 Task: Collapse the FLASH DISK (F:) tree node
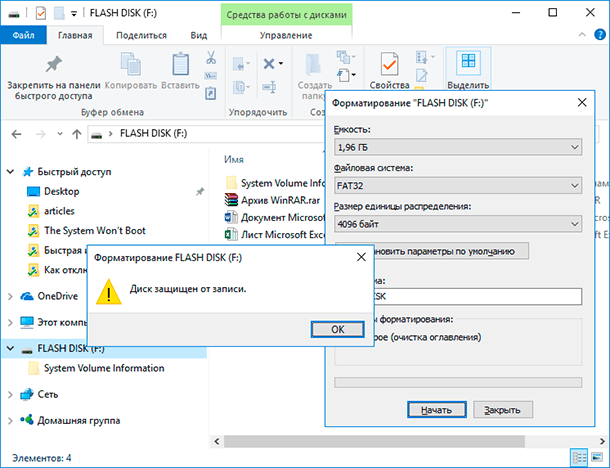(x=11, y=349)
